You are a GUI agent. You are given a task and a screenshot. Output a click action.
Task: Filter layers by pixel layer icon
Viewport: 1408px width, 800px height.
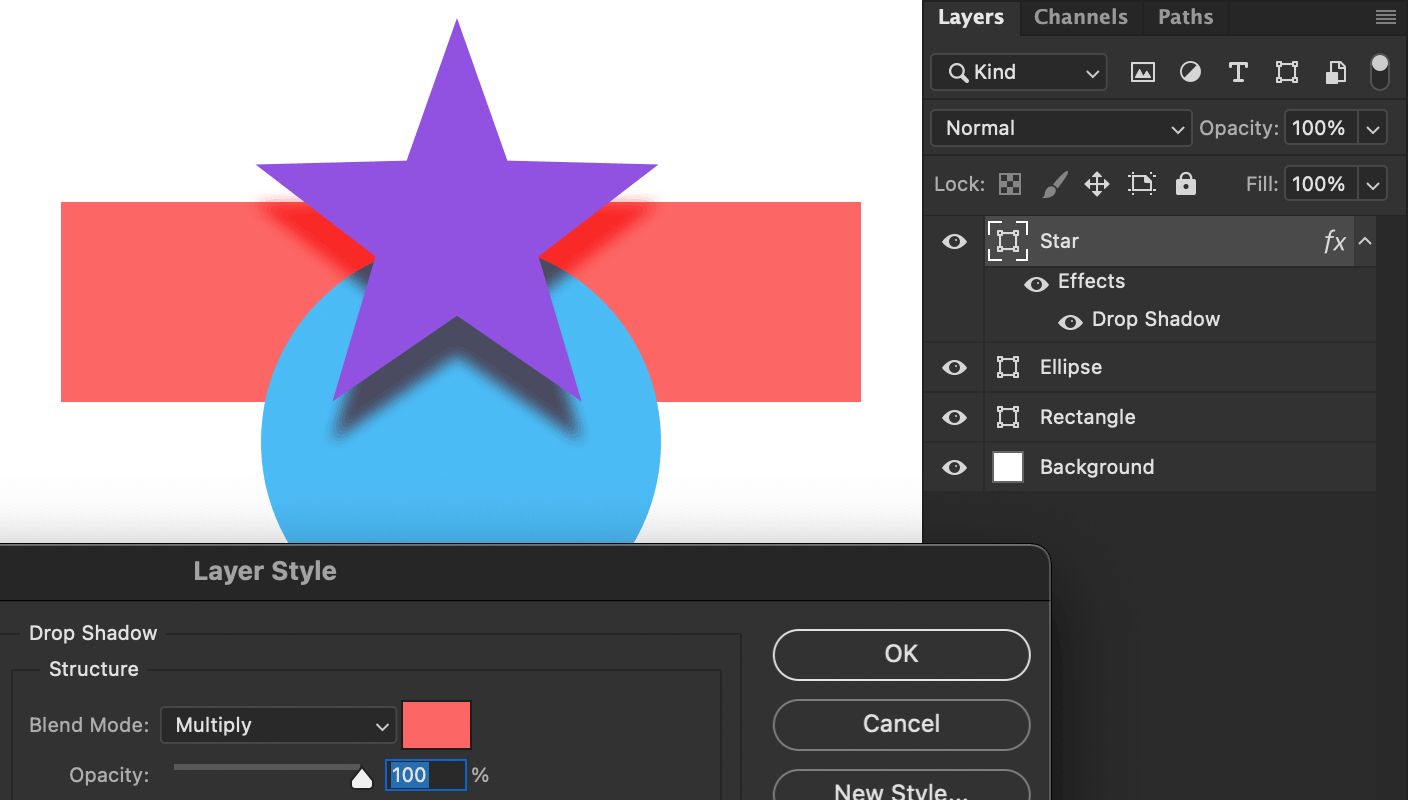pos(1143,72)
